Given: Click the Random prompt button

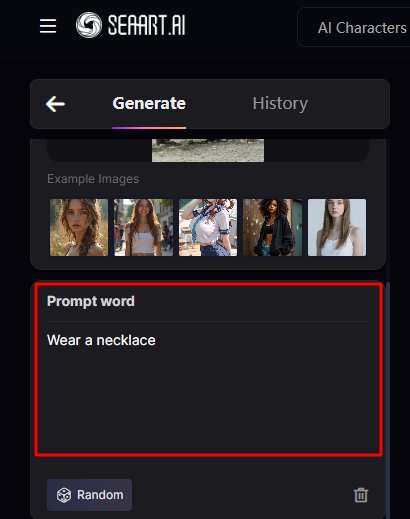Looking at the screenshot, I should click(89, 495).
